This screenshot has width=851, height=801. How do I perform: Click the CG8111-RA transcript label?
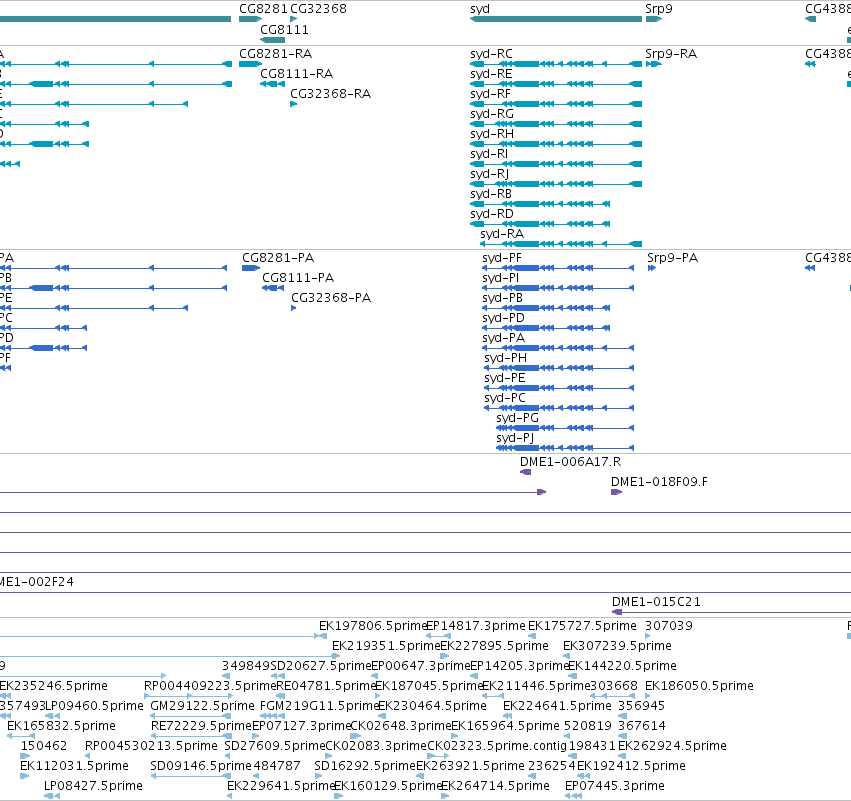click(296, 74)
